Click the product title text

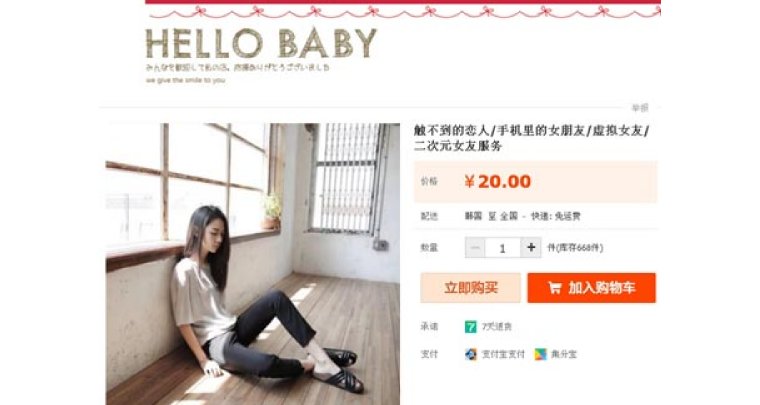(531, 138)
